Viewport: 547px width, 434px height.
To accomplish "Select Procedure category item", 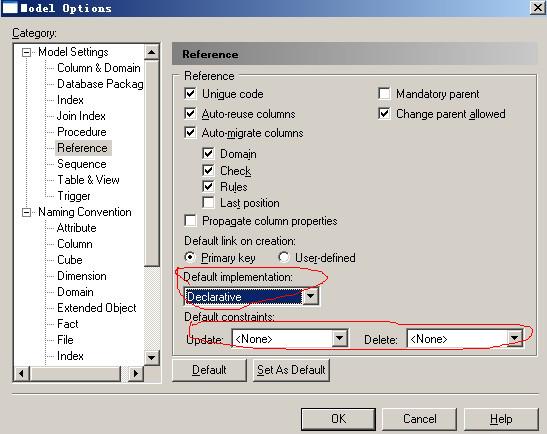I will (82, 132).
